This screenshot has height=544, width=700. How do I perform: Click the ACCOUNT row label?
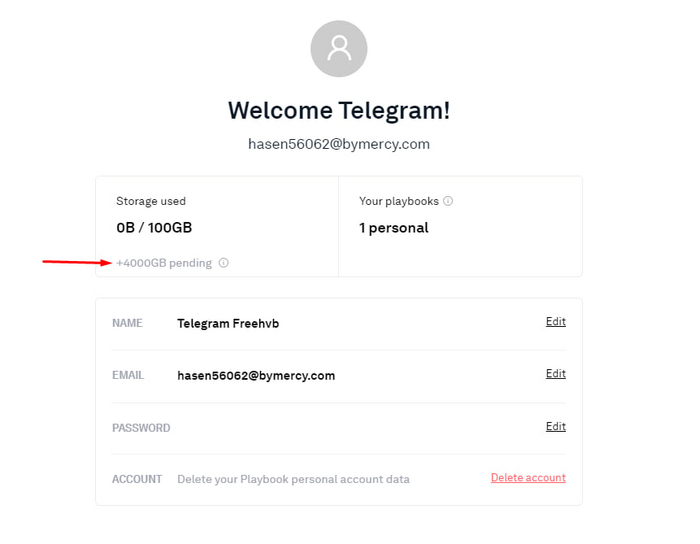(137, 479)
